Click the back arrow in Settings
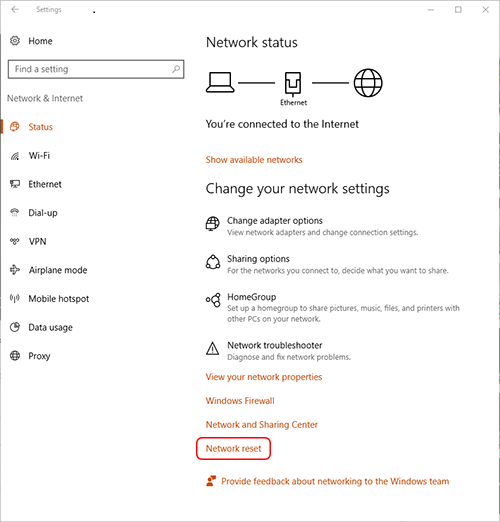 click(15, 9)
